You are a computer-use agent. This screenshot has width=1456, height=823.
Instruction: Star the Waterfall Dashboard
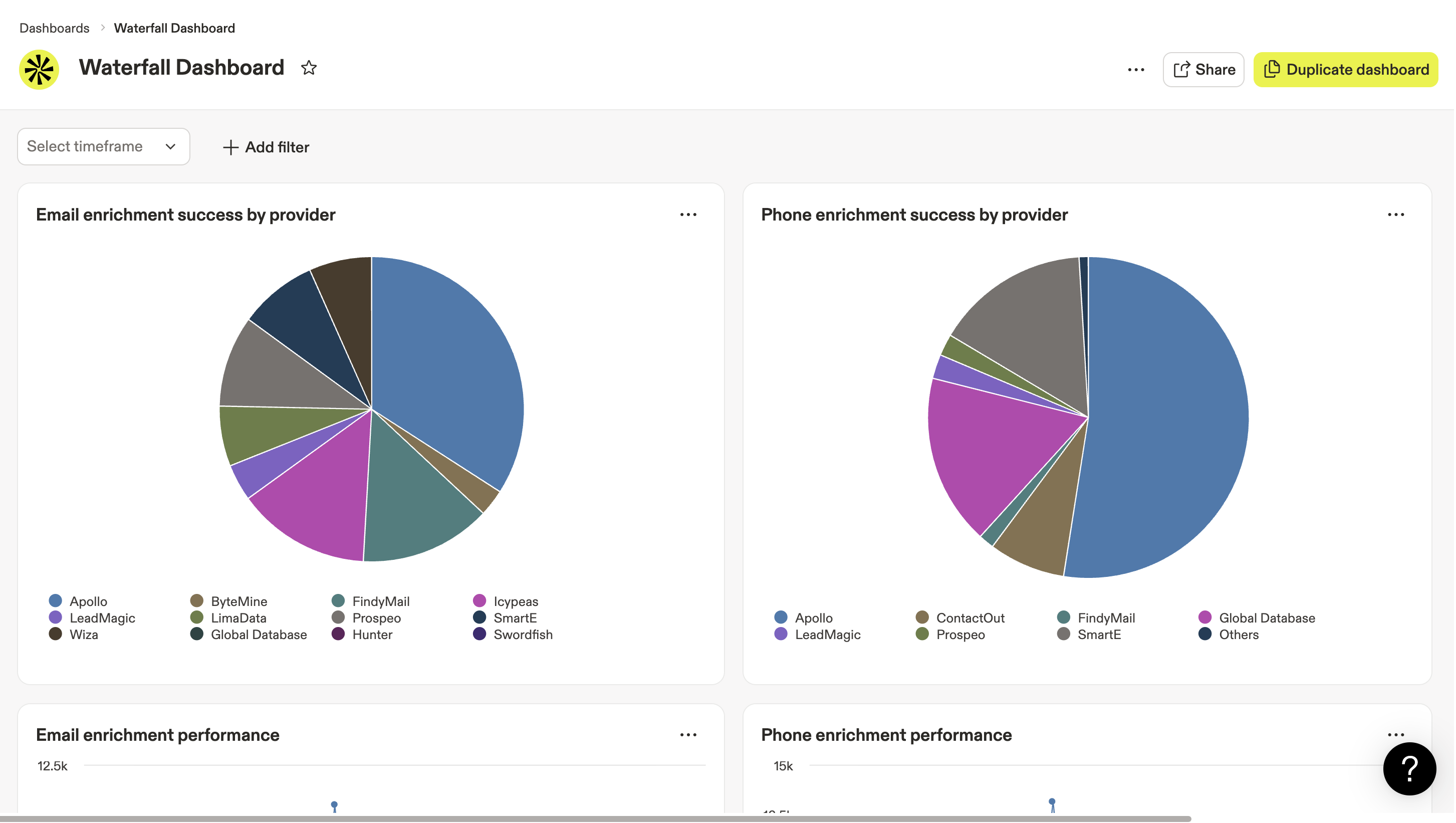(x=309, y=68)
